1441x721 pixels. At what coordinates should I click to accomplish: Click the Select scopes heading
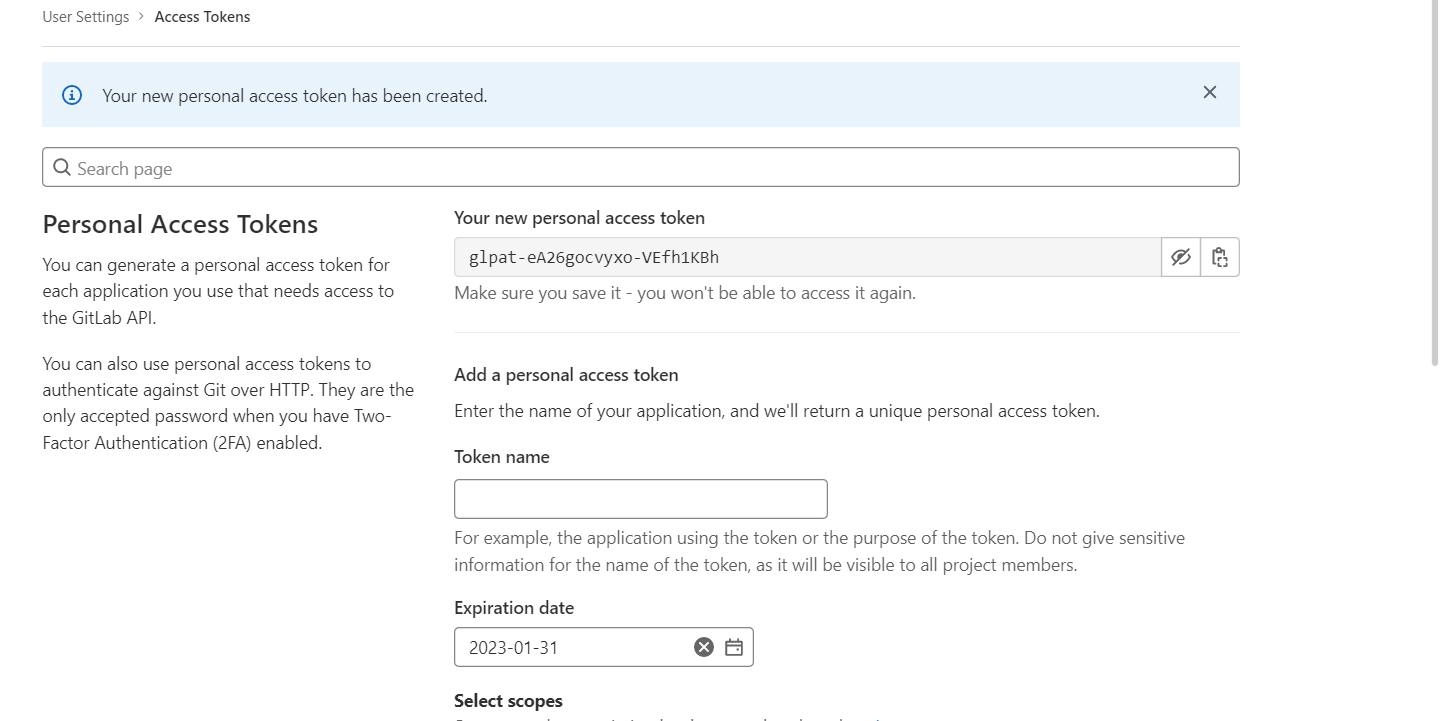(508, 701)
